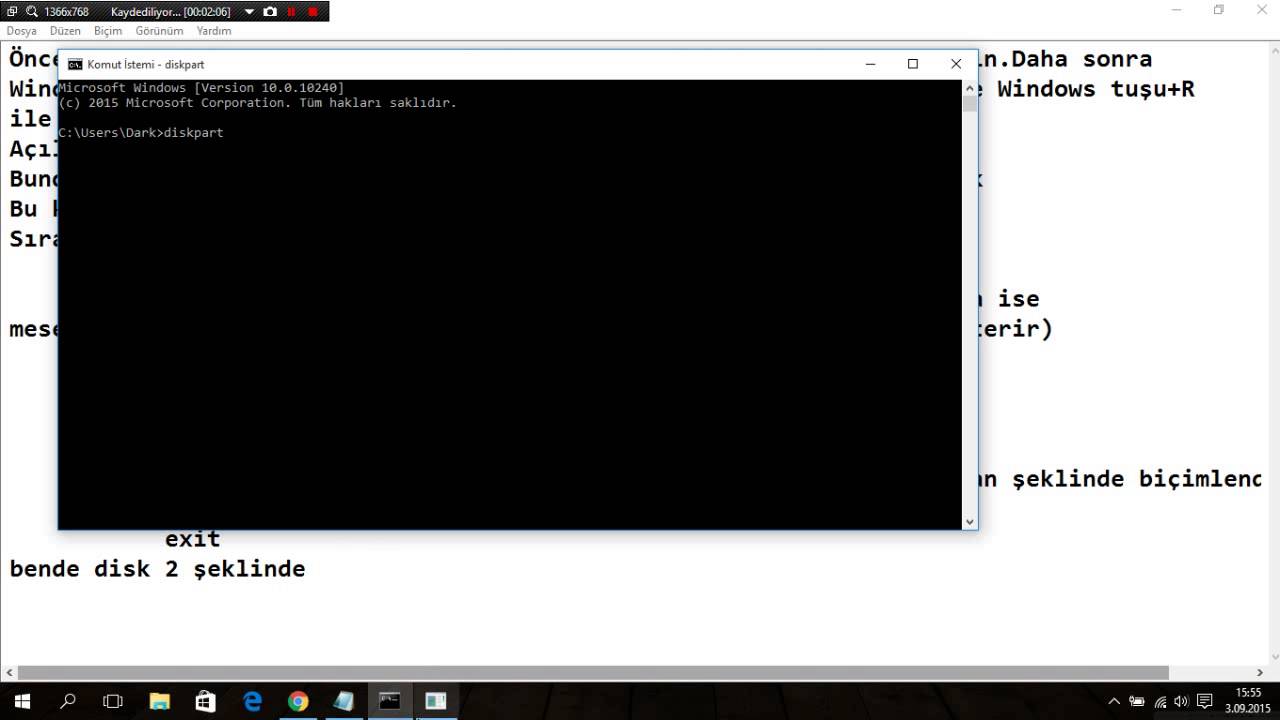Screen dimensions: 1280x720
Task: Click the battery power tray icon
Action: [1137, 701]
